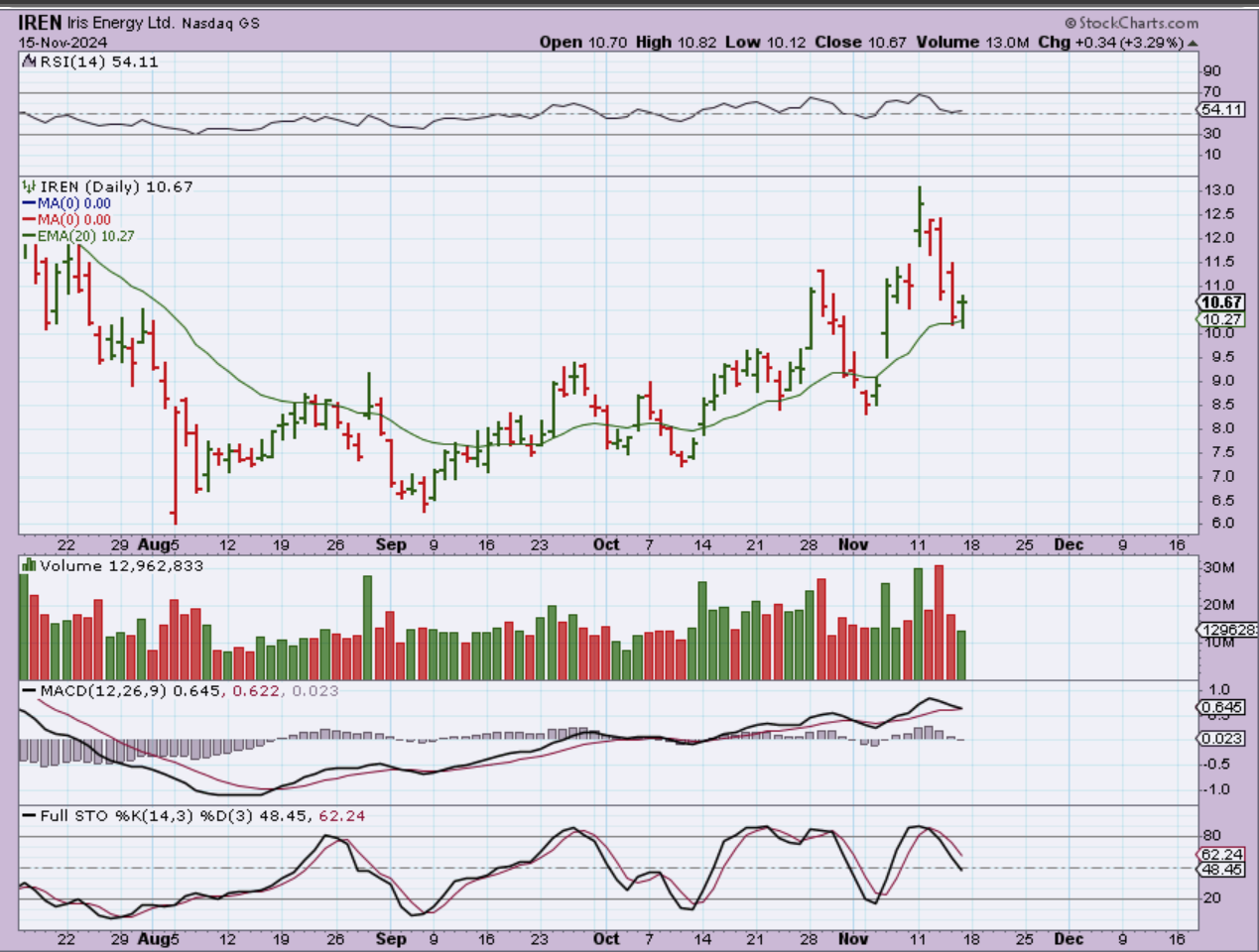Screen dimensions: 1259x952
Task: Click the 30M volume axis label
Action: [x=1219, y=568]
